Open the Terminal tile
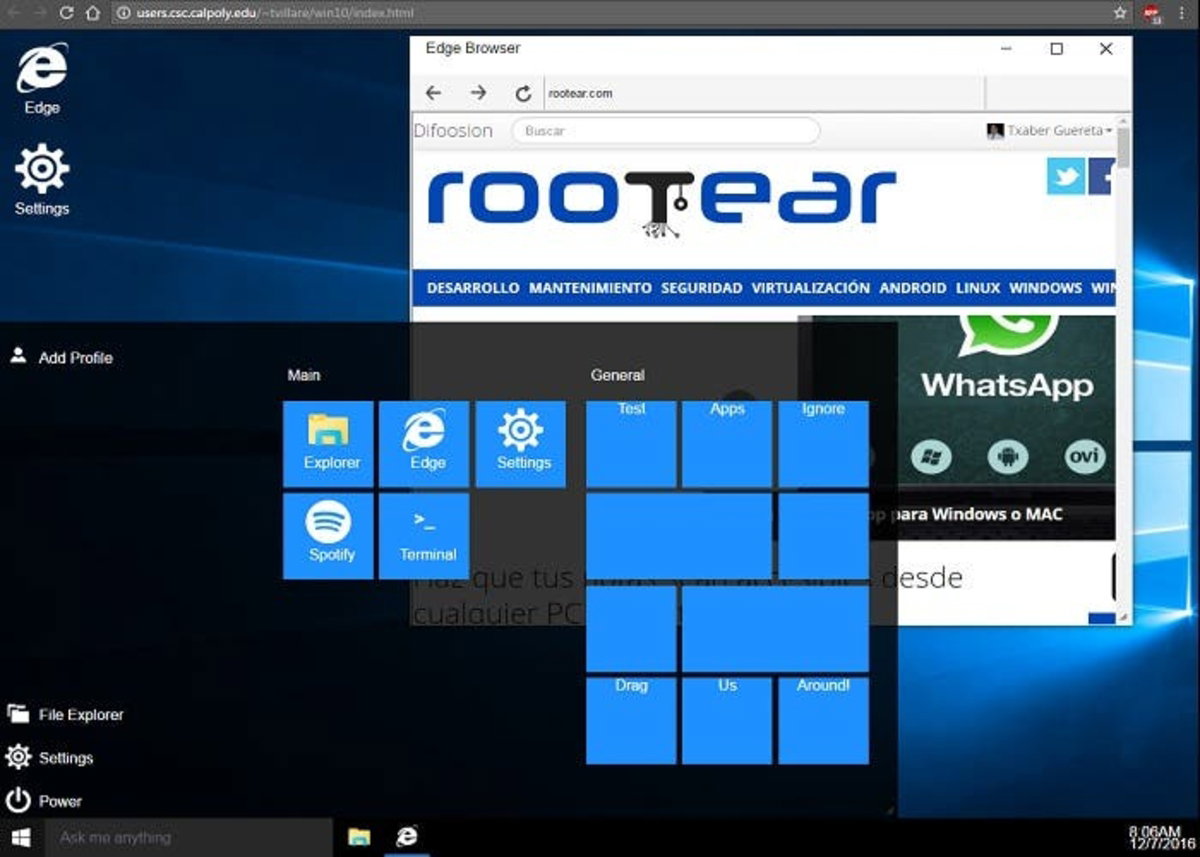Image resolution: width=1200 pixels, height=857 pixels. (x=424, y=536)
